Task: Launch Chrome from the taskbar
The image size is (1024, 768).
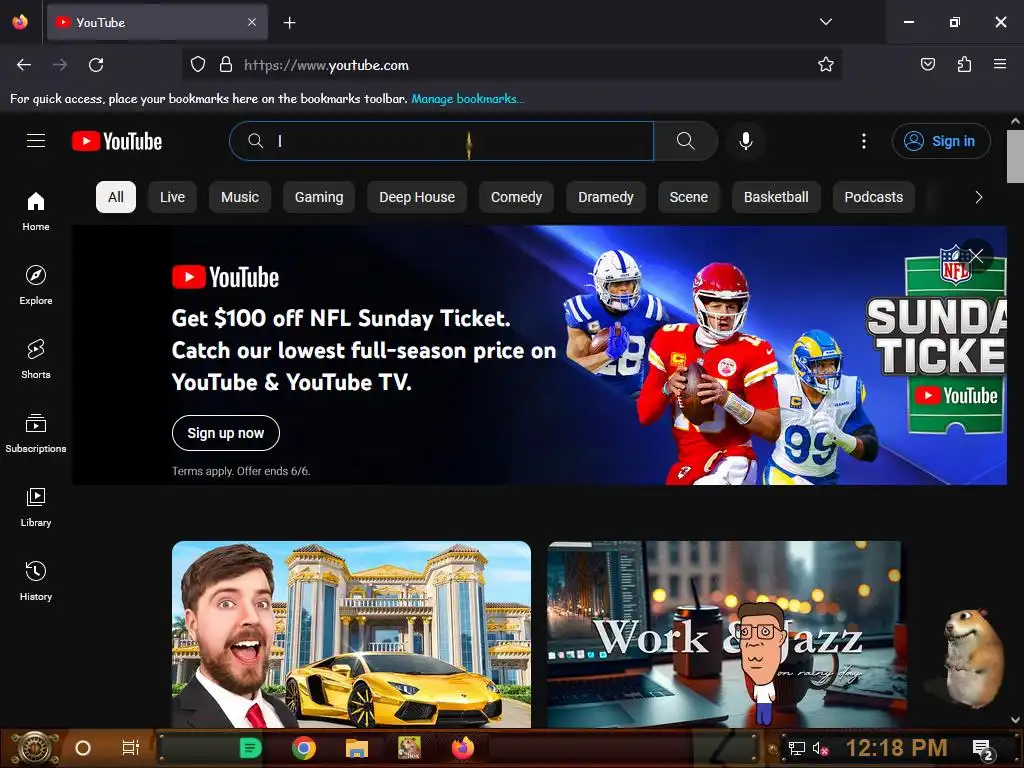Action: point(304,748)
